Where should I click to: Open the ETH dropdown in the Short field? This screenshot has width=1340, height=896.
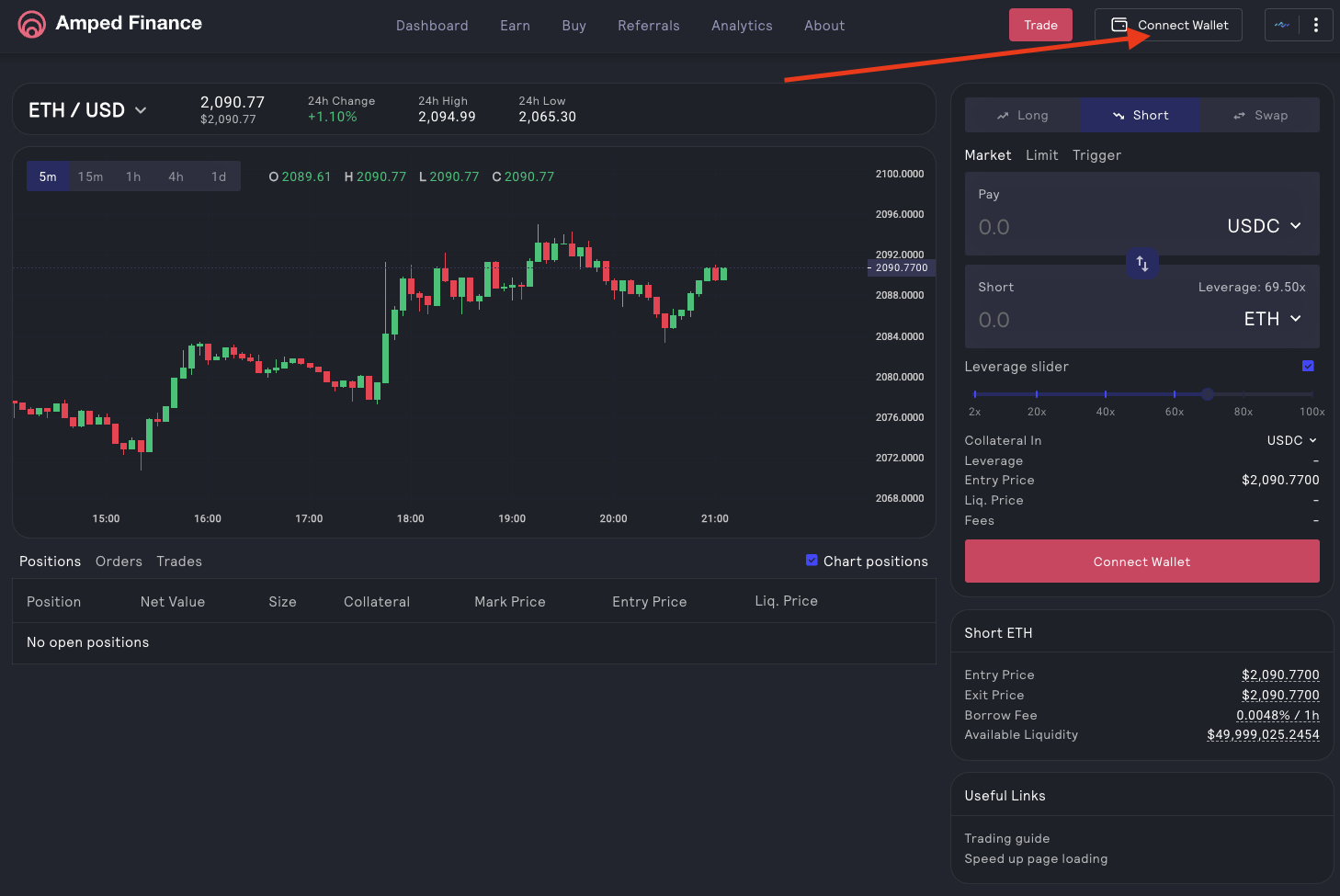point(1273,319)
